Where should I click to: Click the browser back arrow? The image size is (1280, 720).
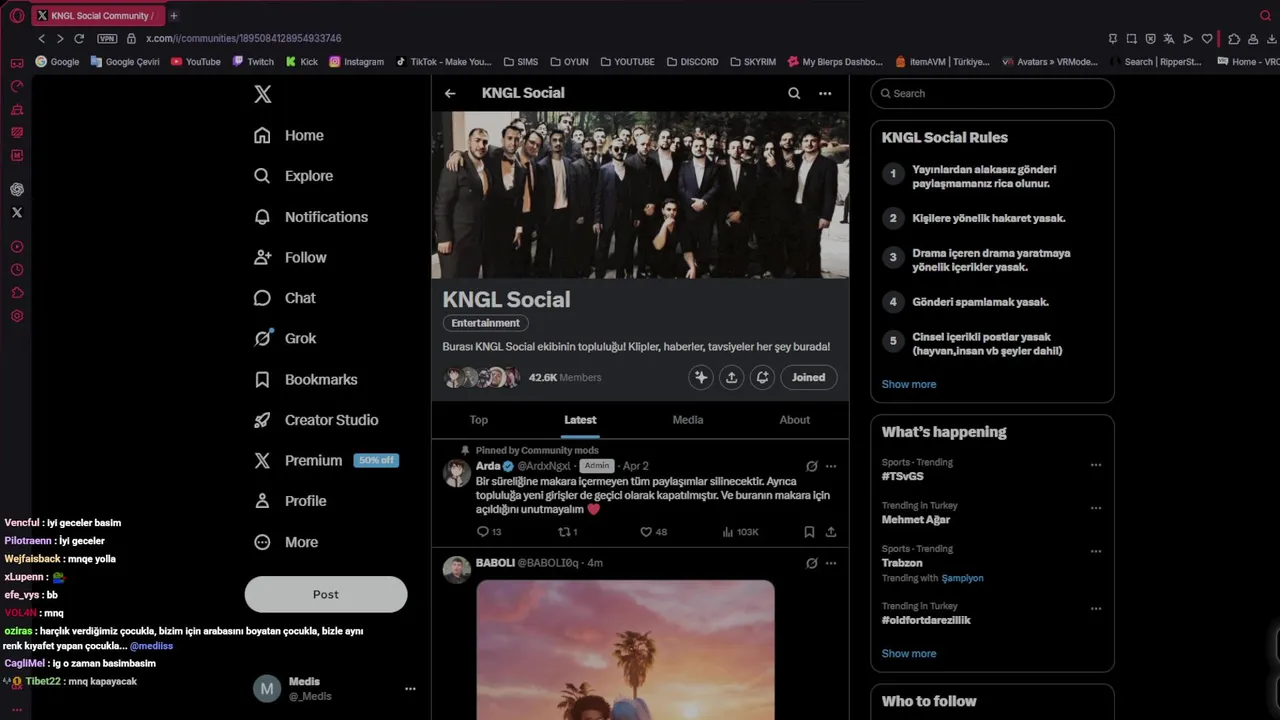click(41, 38)
